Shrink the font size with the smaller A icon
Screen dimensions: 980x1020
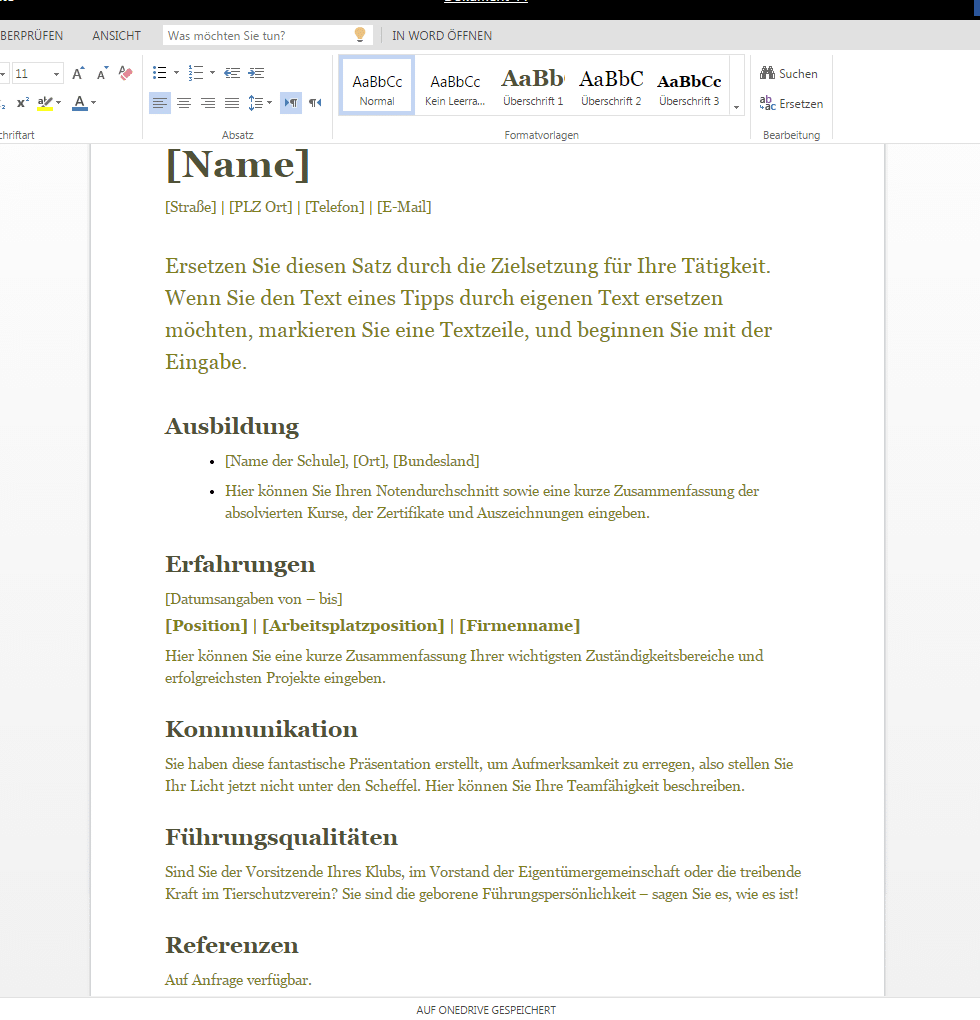coord(102,74)
